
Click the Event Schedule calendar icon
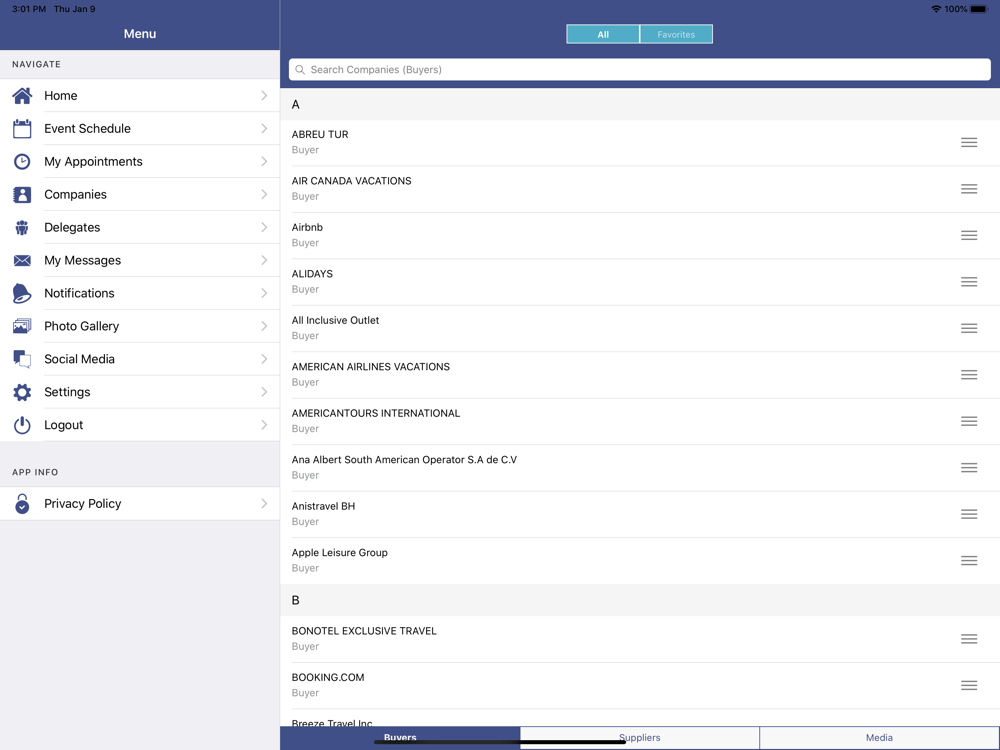(22, 129)
